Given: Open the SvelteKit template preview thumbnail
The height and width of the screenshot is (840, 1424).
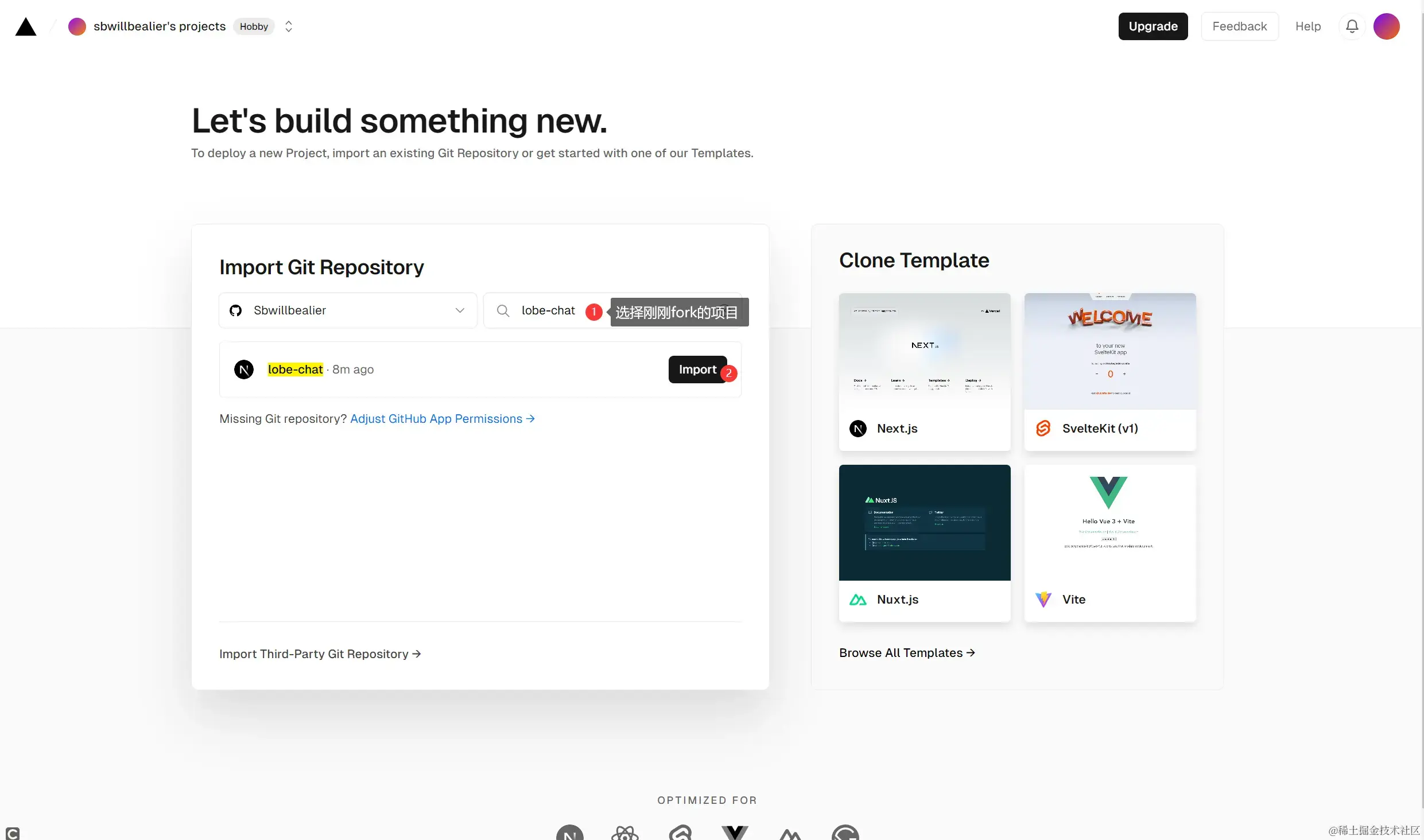Looking at the screenshot, I should pos(1110,351).
